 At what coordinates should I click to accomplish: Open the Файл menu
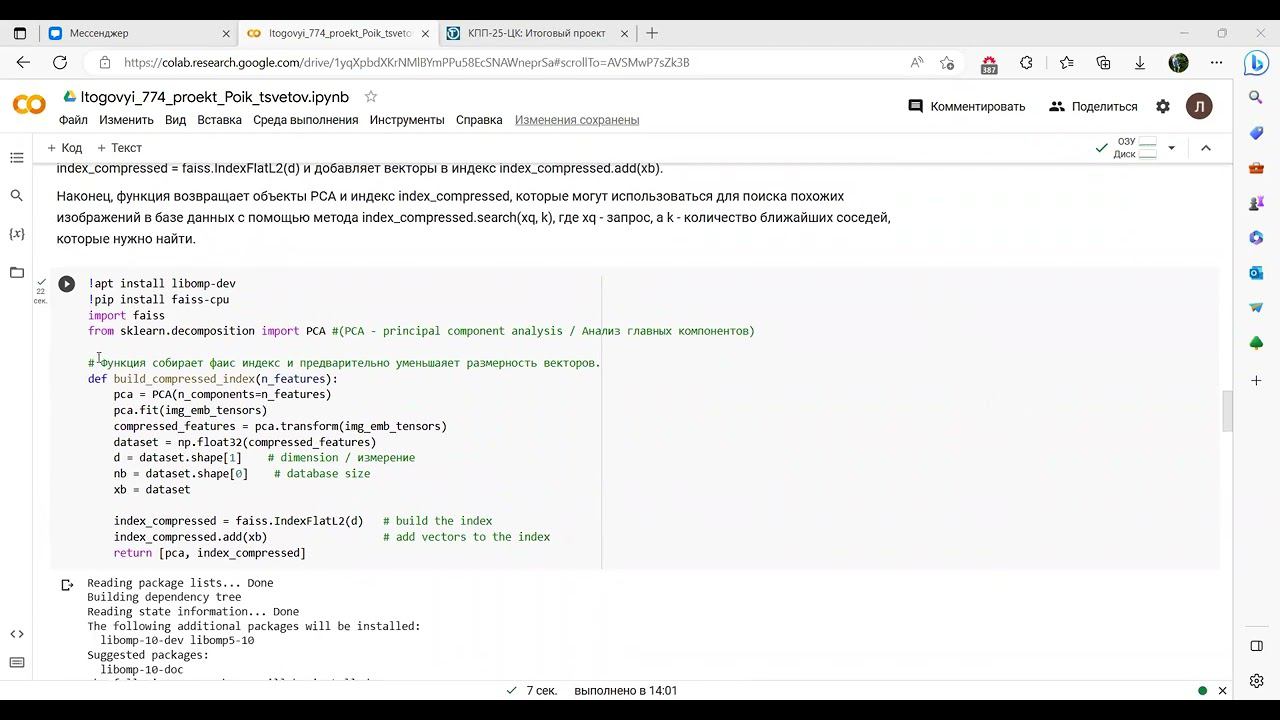click(x=73, y=120)
